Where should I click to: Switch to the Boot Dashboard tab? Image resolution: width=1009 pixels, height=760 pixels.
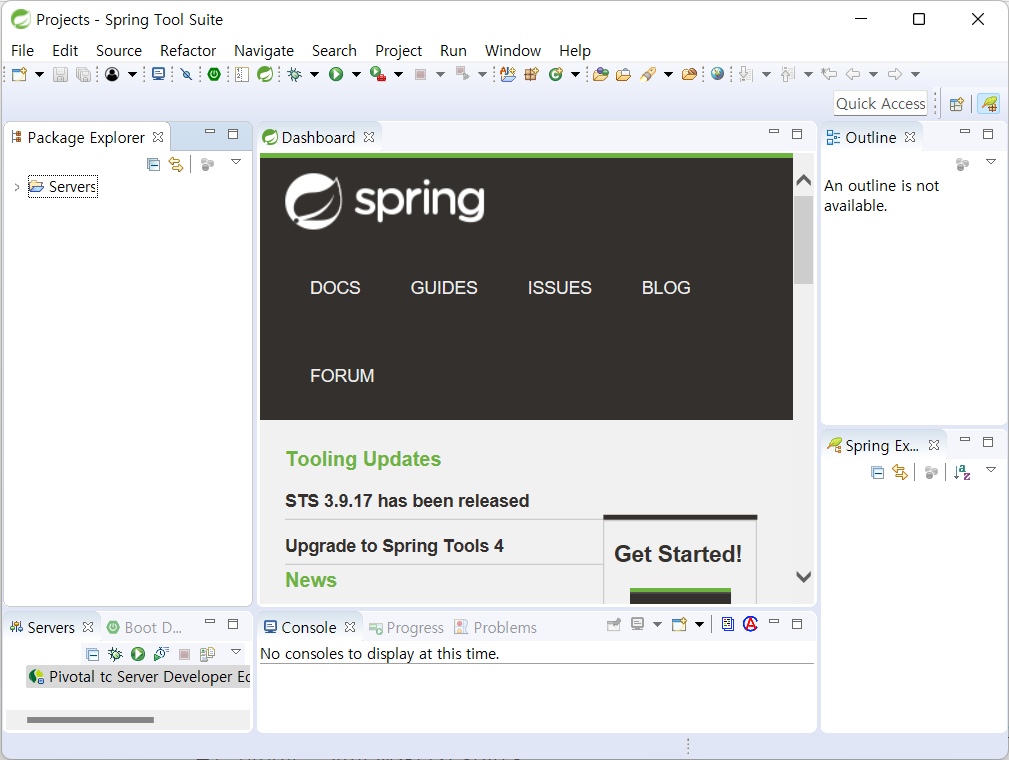coord(145,627)
